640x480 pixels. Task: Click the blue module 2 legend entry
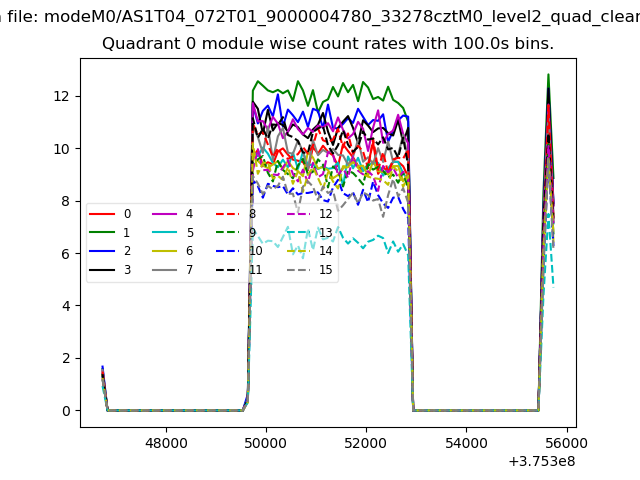tap(112, 251)
